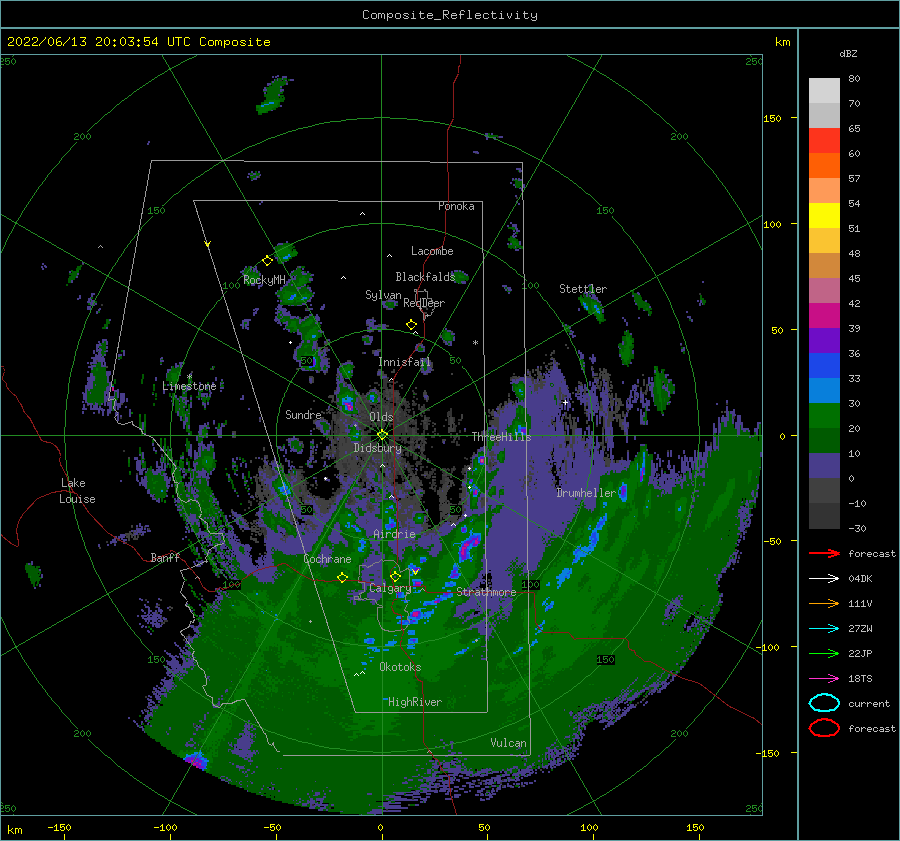This screenshot has height=841, width=900.
Task: Click the HighRiver label
Action: tap(415, 702)
